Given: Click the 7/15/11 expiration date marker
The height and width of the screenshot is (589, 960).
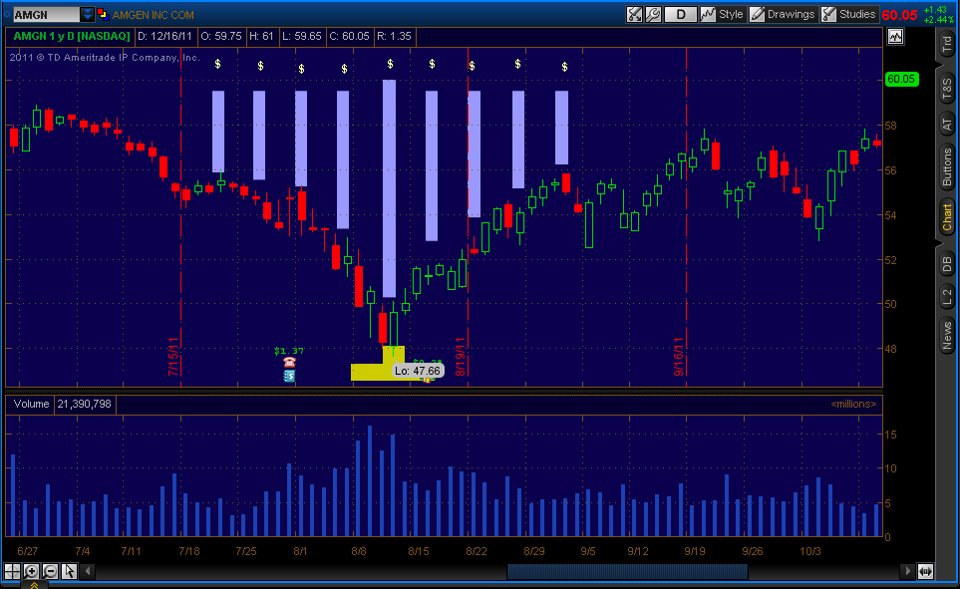Looking at the screenshot, I should pos(173,356).
